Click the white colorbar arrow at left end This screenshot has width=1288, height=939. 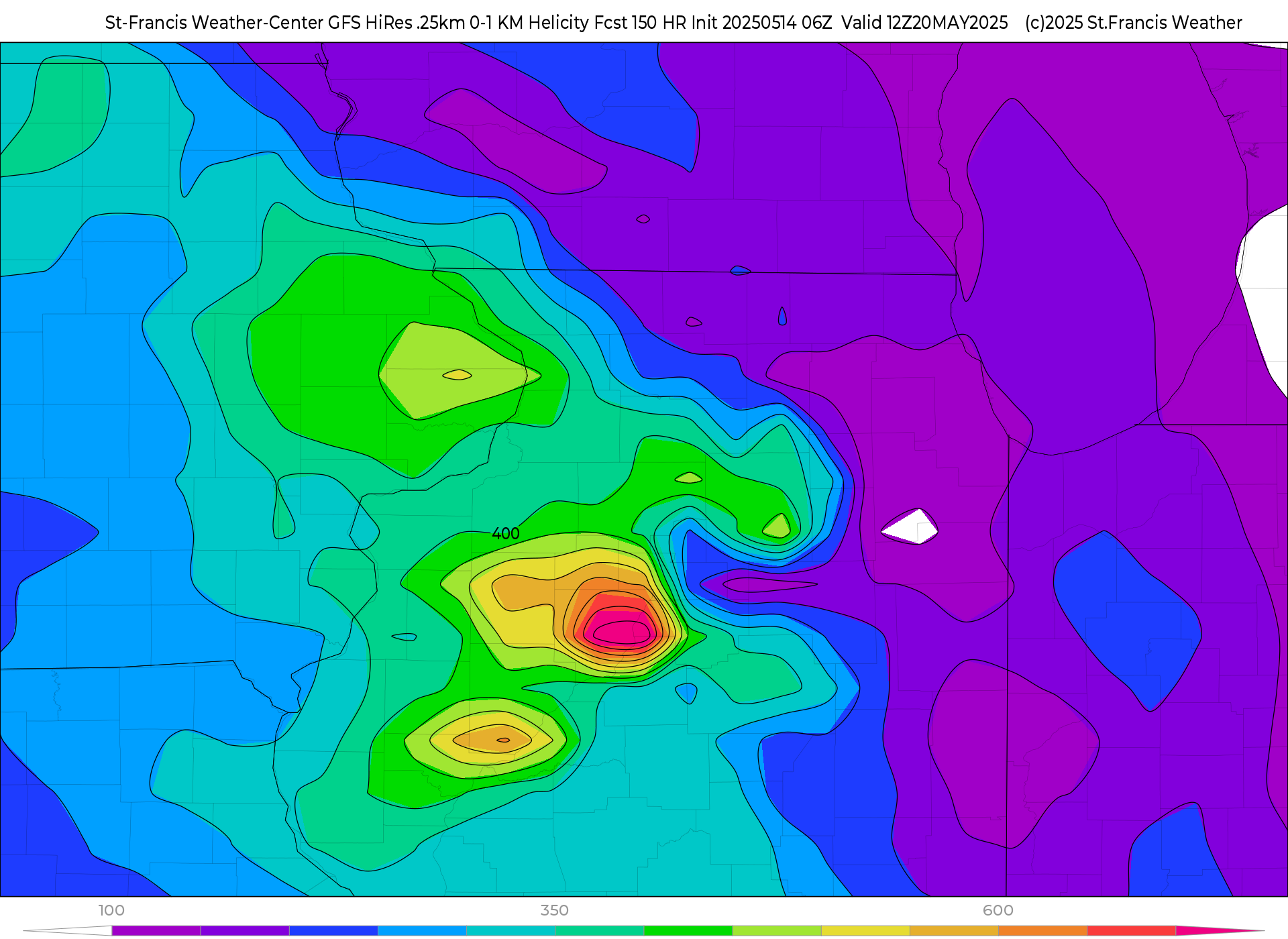pyautogui.click(x=67, y=931)
